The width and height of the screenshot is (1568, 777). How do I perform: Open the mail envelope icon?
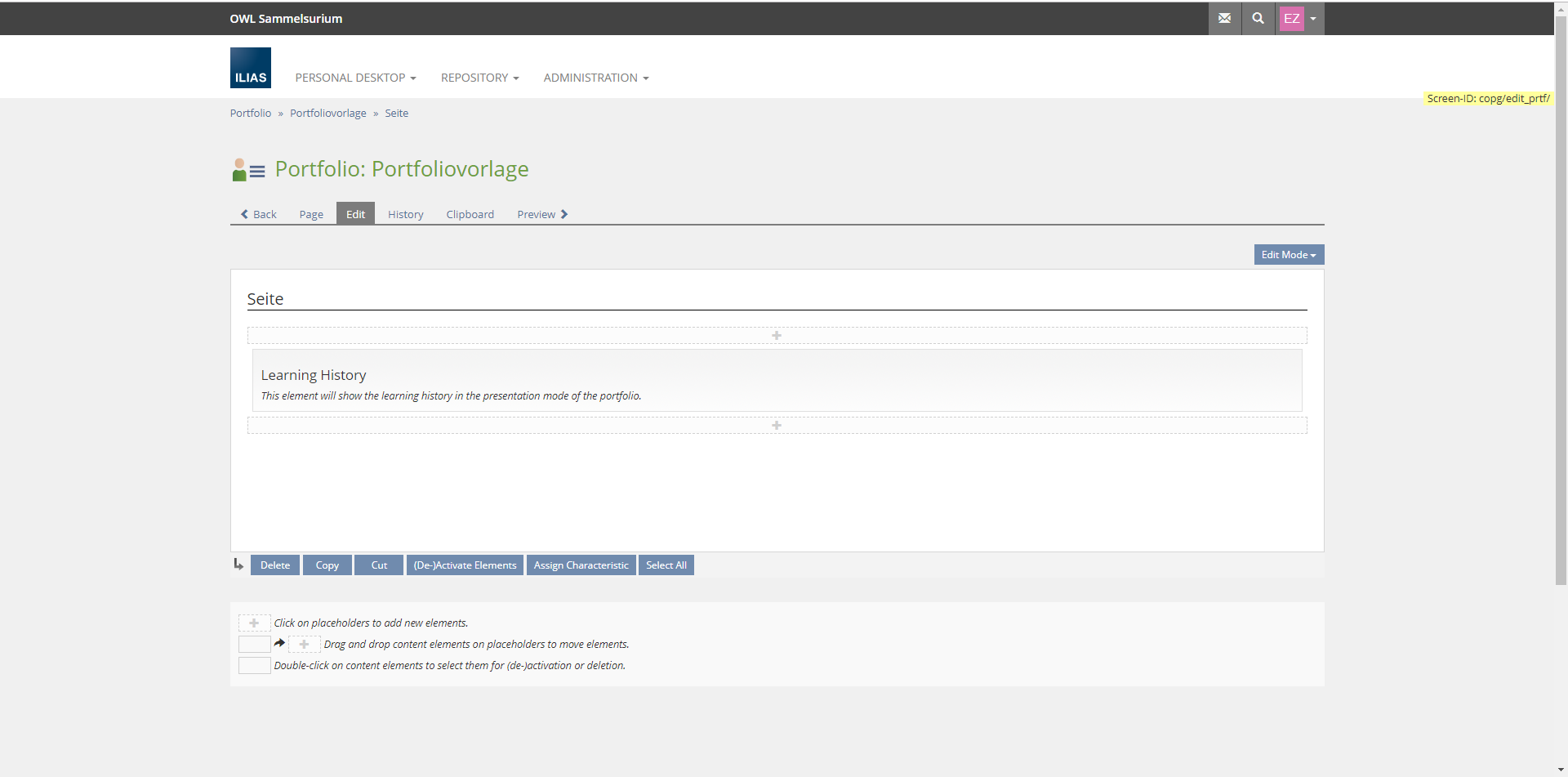(x=1224, y=18)
